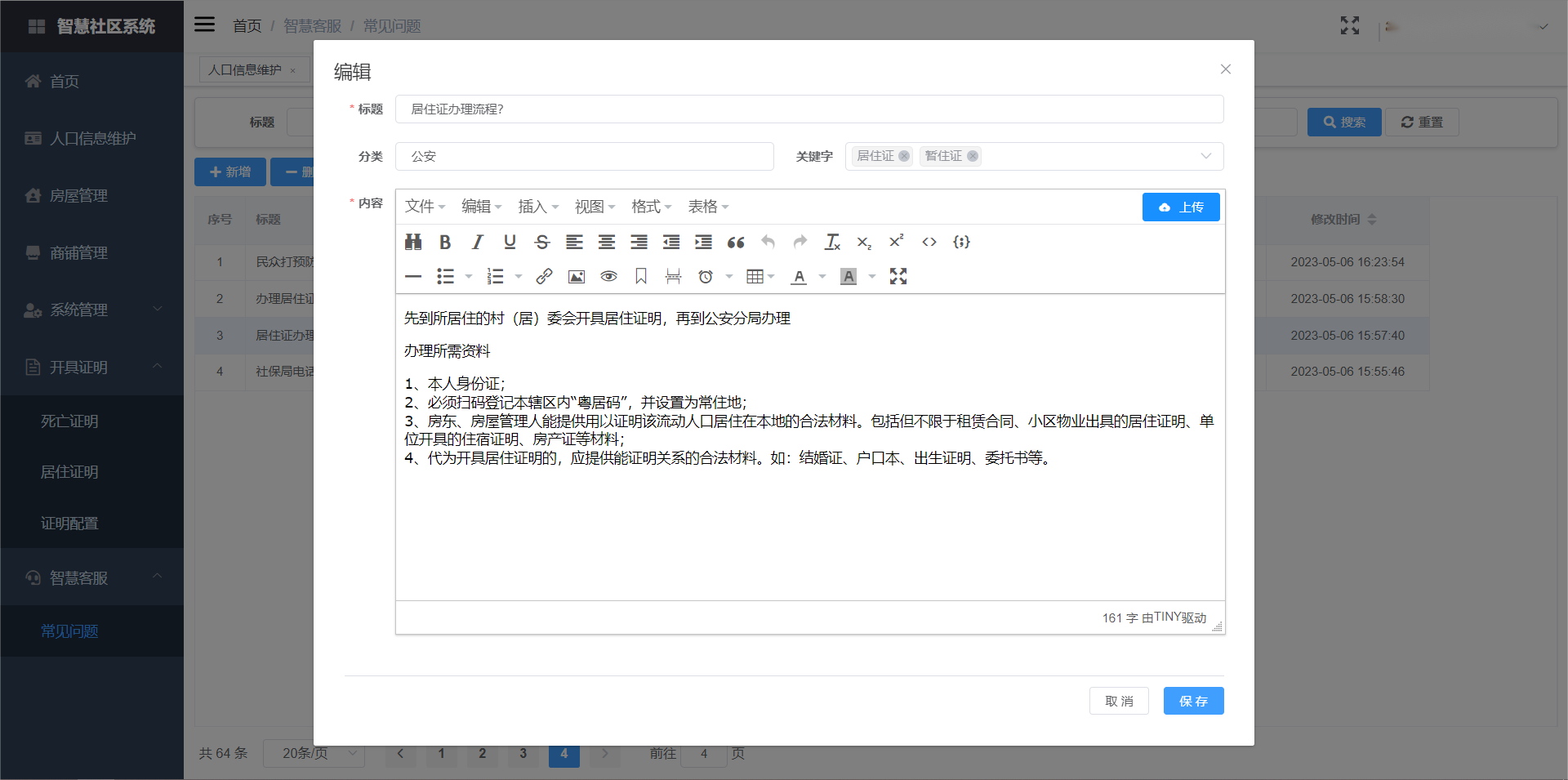
Task: Insert image using picture icon
Action: click(577, 277)
